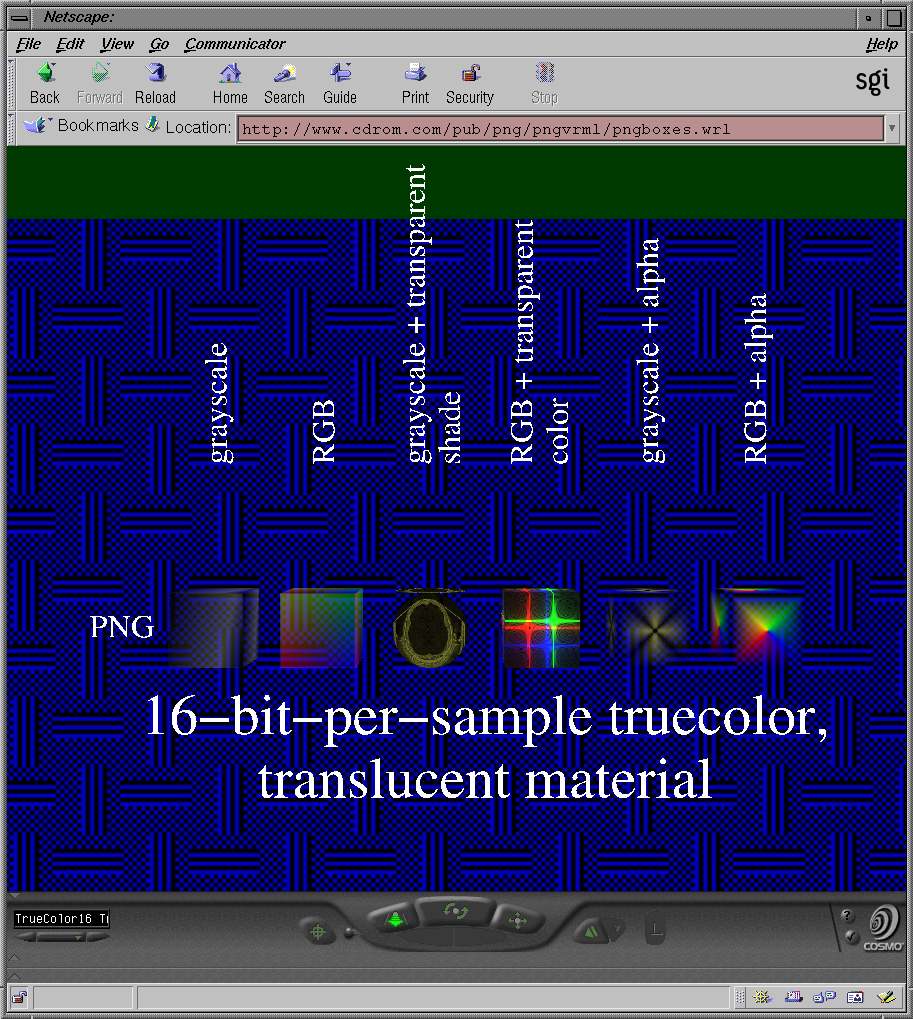Expand the Location URL history dropdown

[891, 129]
